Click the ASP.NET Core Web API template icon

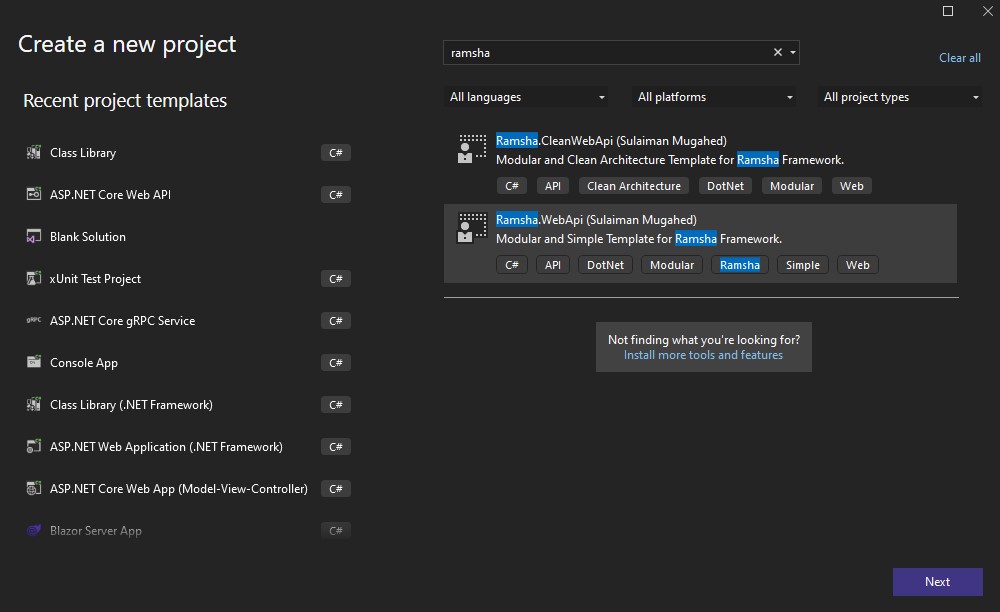pyautogui.click(x=33, y=194)
